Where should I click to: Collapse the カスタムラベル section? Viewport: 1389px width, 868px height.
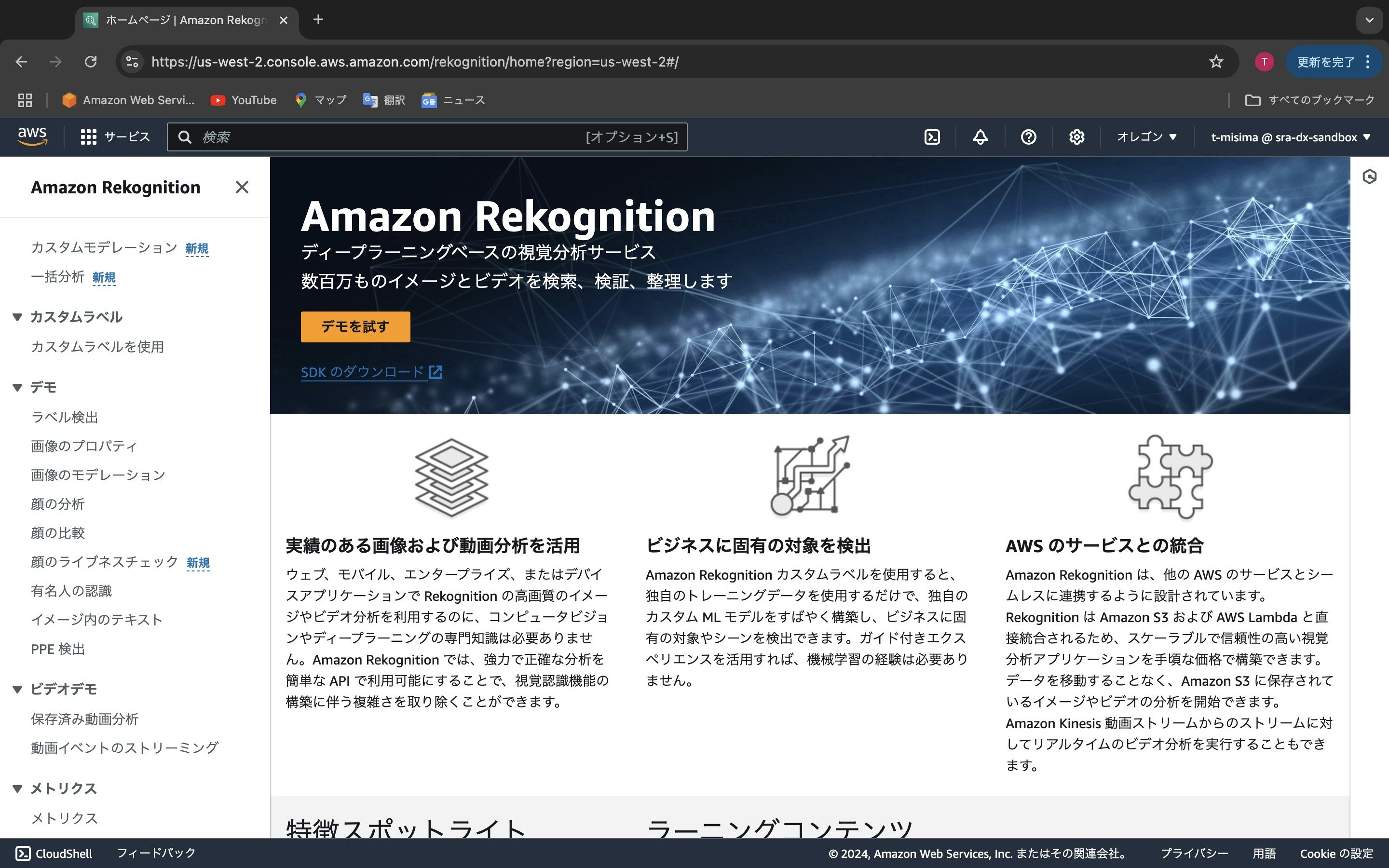coord(17,317)
